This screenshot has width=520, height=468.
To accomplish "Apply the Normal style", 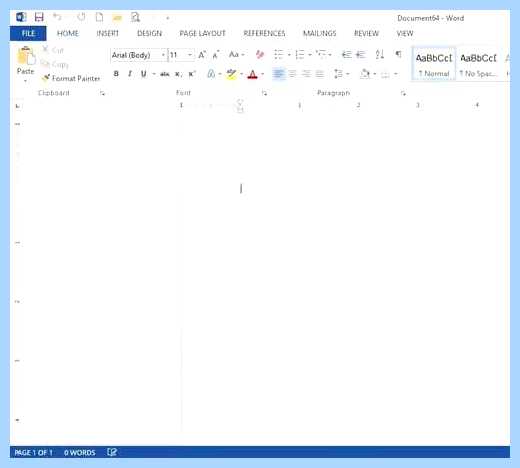I will tap(434, 64).
